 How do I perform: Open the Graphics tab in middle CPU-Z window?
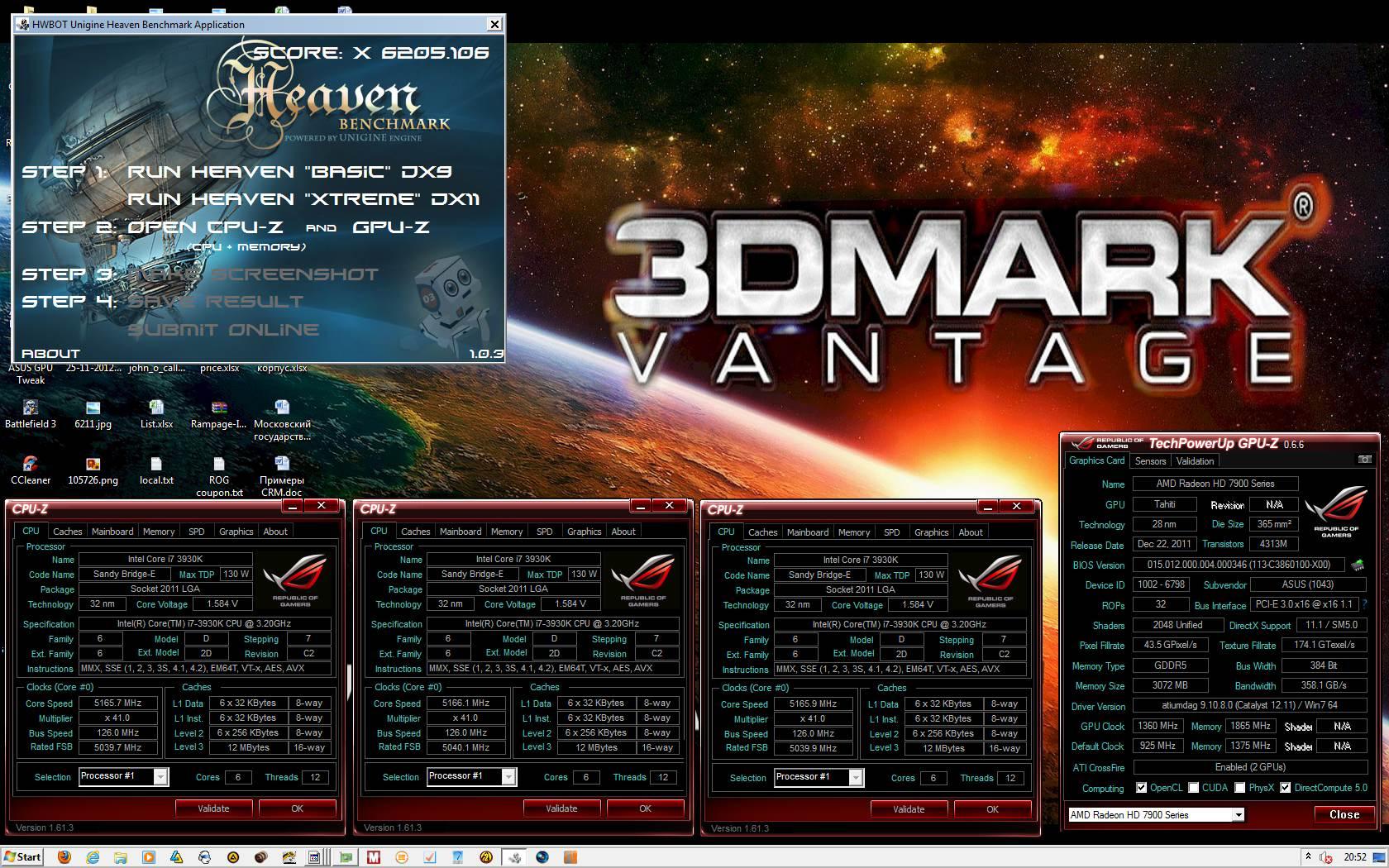point(585,532)
